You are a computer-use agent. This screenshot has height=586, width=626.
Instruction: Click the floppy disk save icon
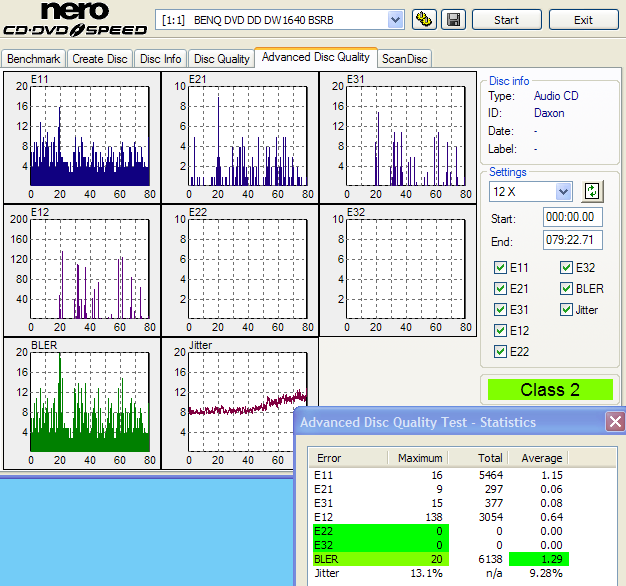[453, 20]
